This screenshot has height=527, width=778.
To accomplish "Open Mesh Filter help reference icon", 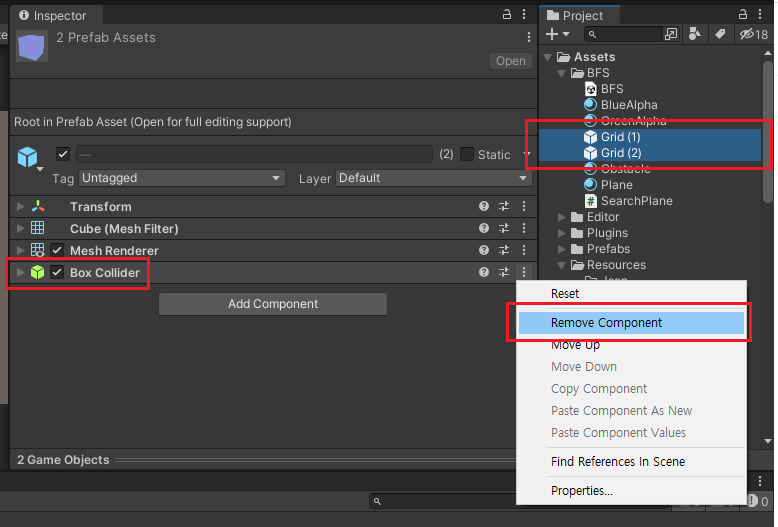I will tap(484, 228).
